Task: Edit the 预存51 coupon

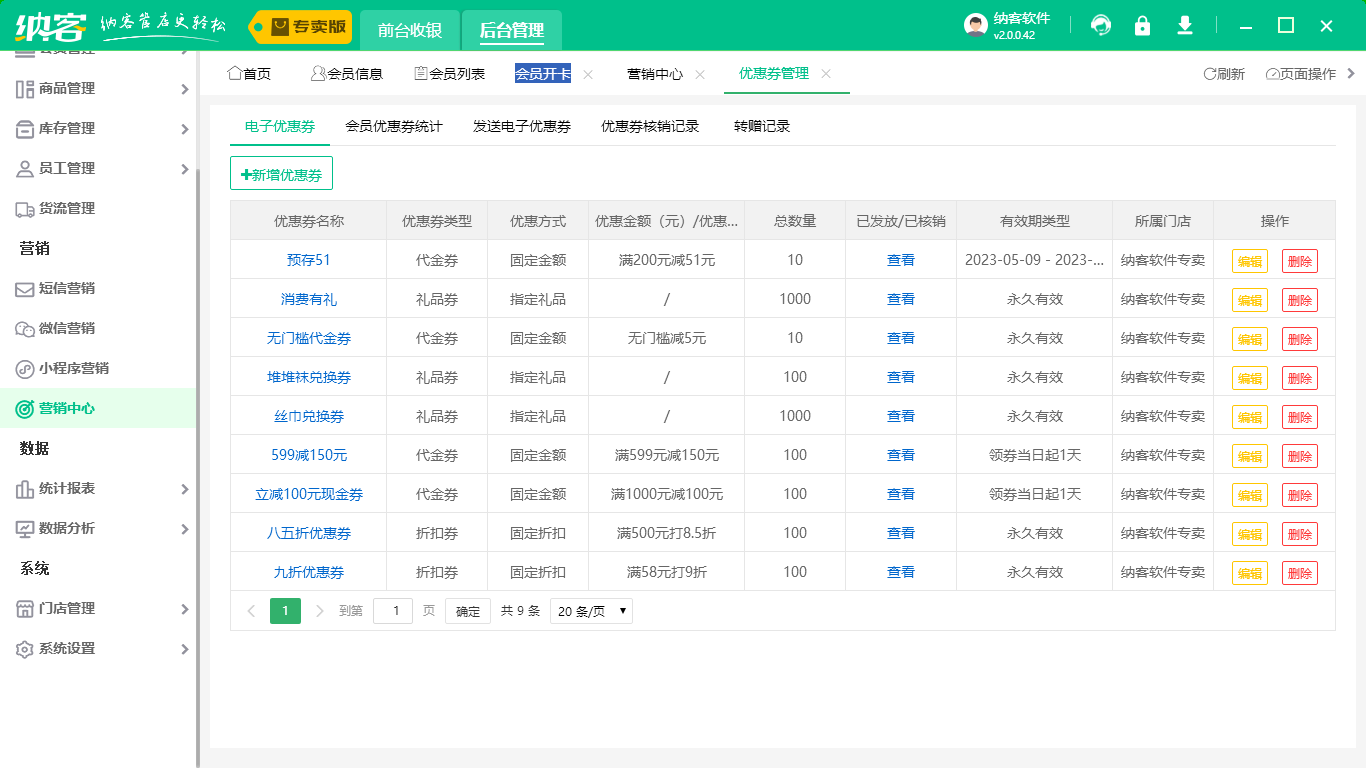Action: (1249, 261)
